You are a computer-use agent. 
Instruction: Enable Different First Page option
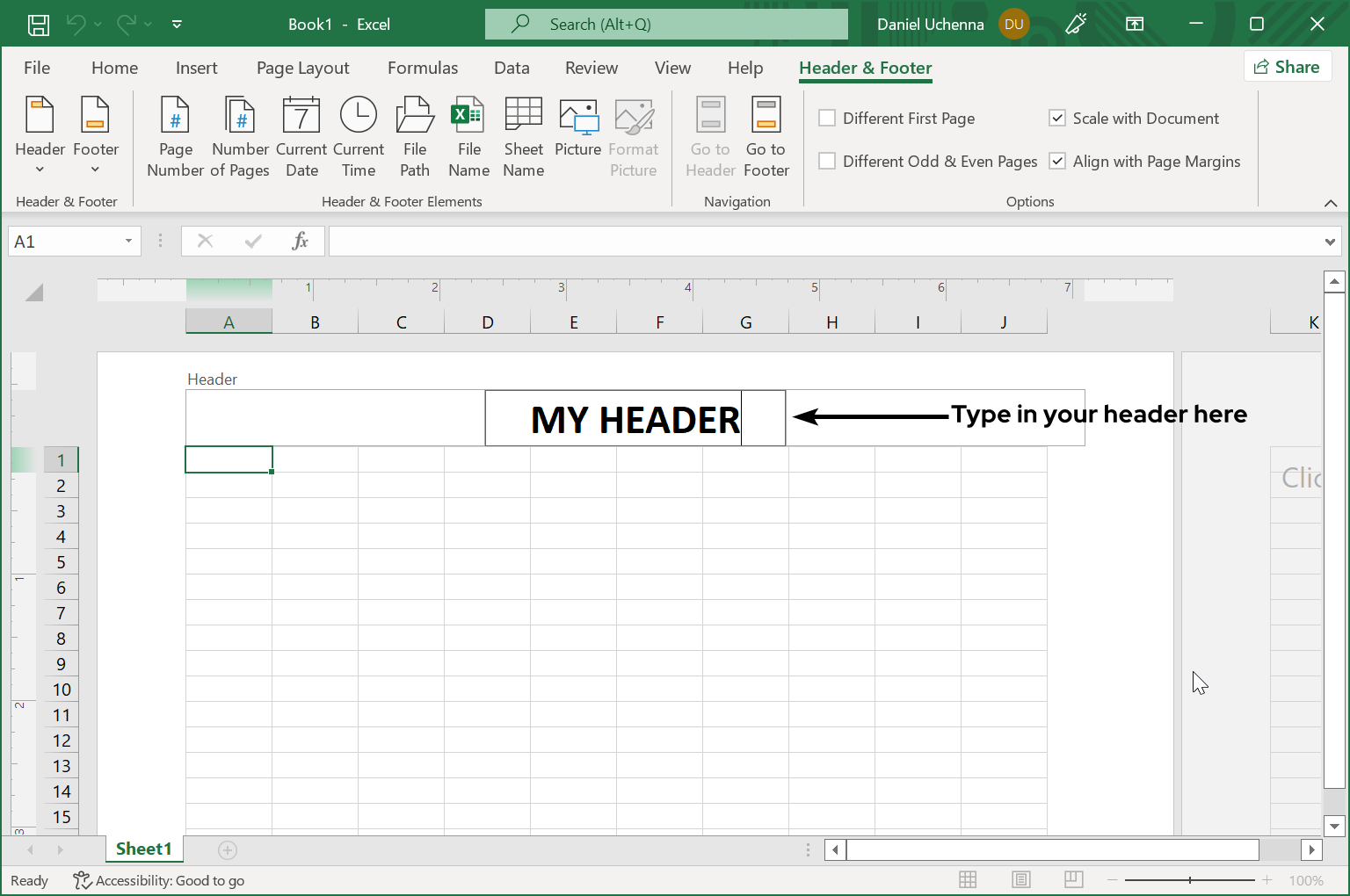pyautogui.click(x=827, y=118)
